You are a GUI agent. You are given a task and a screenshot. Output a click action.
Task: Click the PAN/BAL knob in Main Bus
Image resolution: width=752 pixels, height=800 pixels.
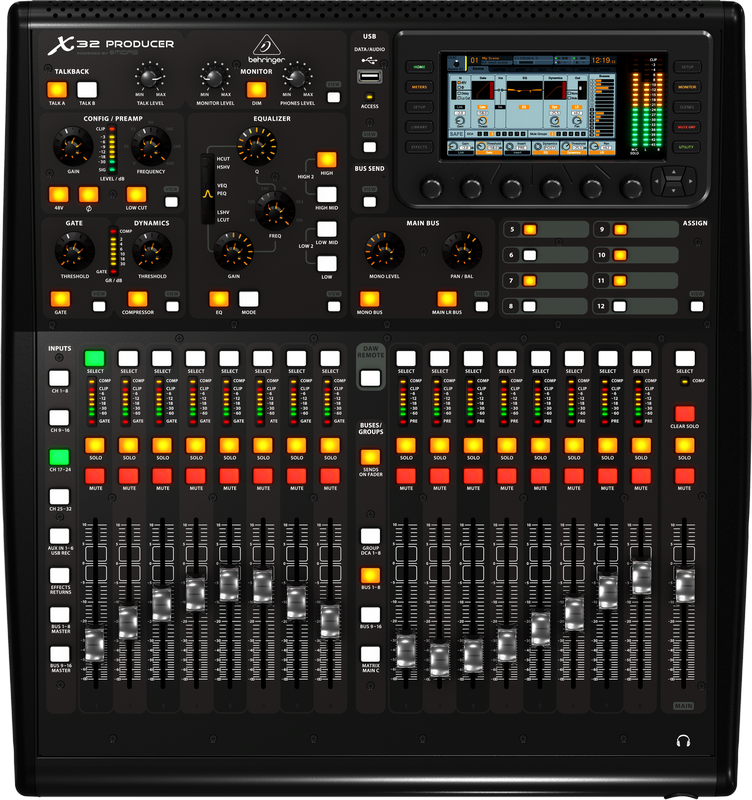(461, 248)
